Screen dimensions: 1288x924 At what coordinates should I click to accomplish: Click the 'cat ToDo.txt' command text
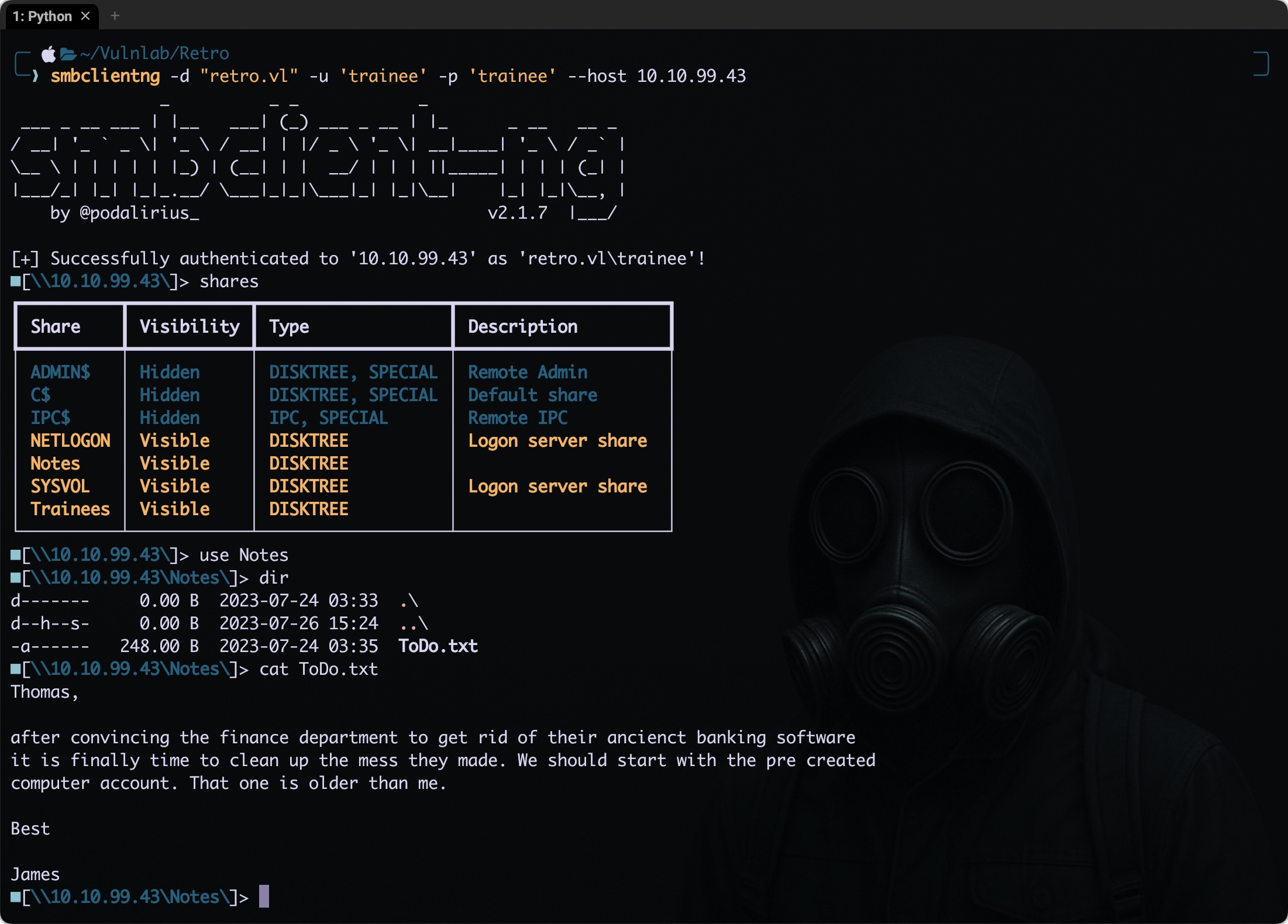coord(319,669)
